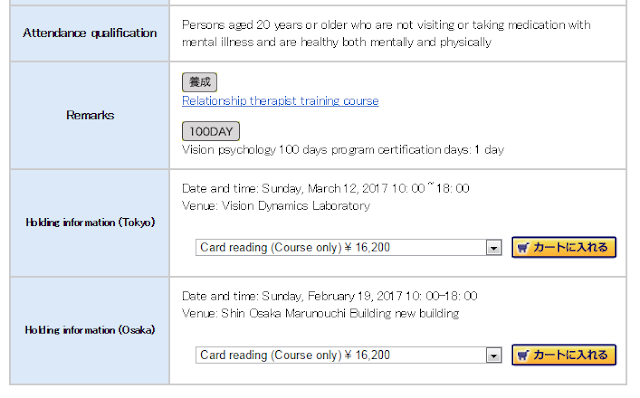Add the Osaka course with カートに入れる
The width and height of the screenshot is (640, 398).
coord(564,355)
